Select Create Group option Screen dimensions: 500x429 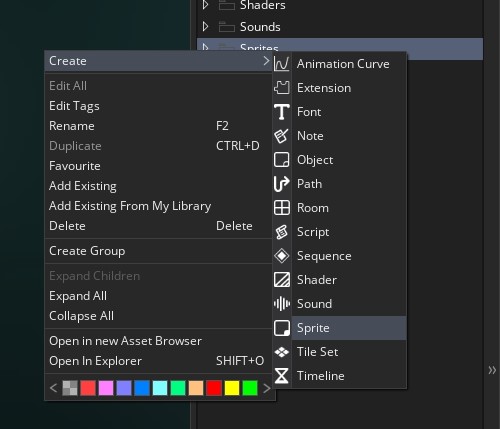[158, 251]
